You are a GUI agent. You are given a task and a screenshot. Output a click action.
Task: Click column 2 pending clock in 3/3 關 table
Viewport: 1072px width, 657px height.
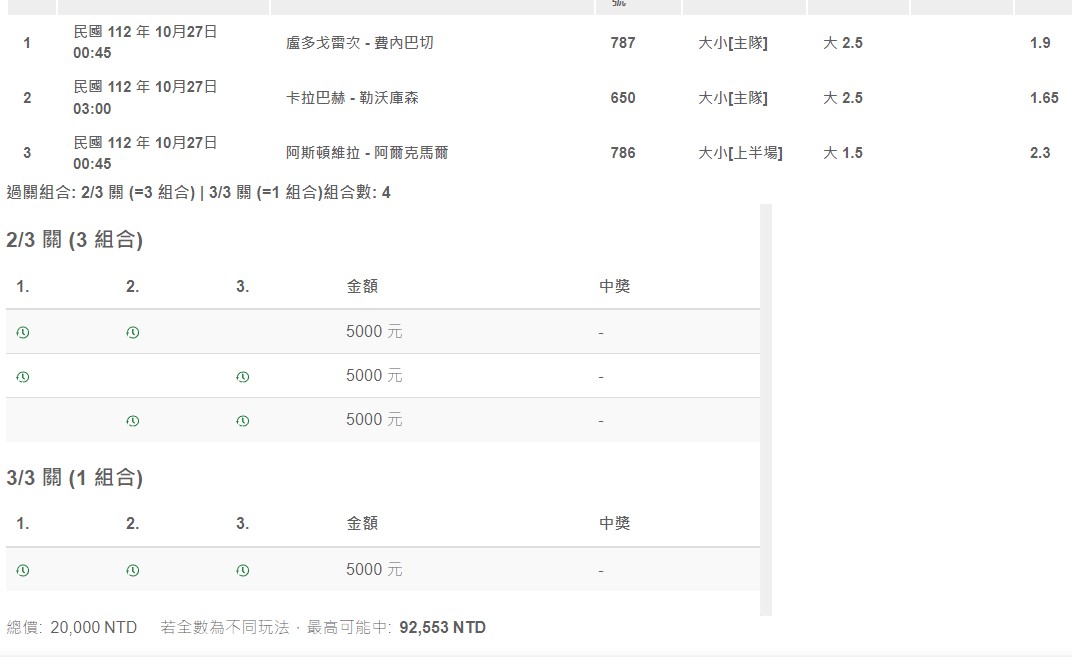coord(133,570)
